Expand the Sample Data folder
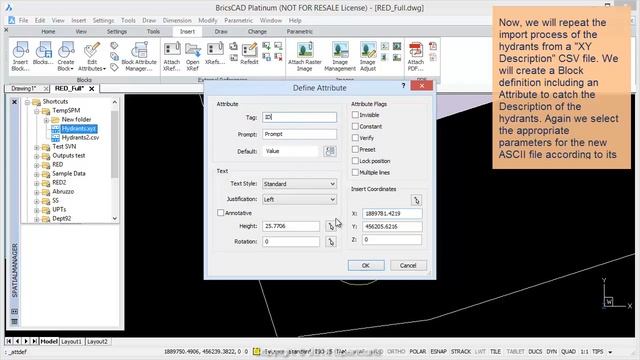 (x=37, y=174)
